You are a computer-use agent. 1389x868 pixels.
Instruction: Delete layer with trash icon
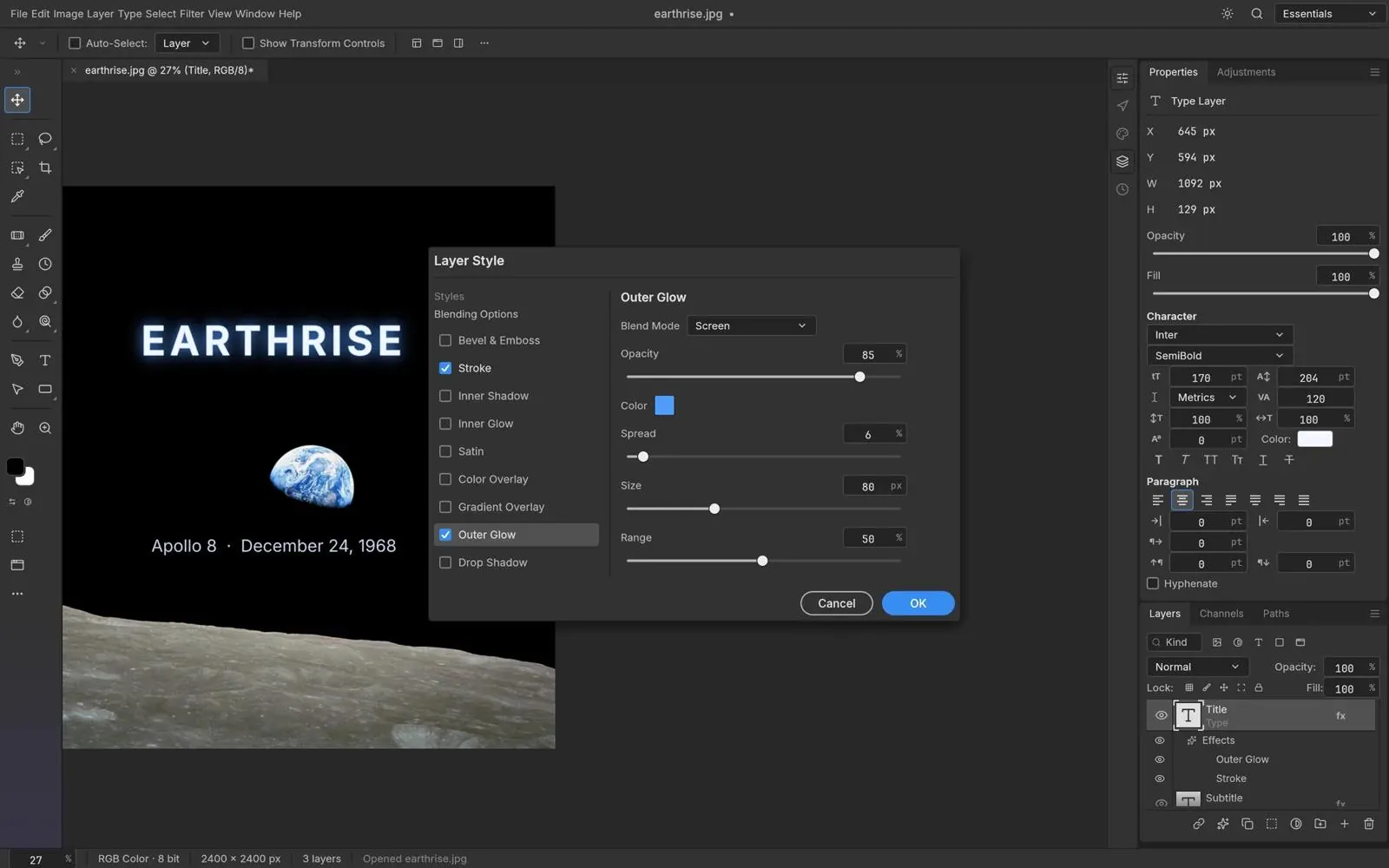[1369, 824]
